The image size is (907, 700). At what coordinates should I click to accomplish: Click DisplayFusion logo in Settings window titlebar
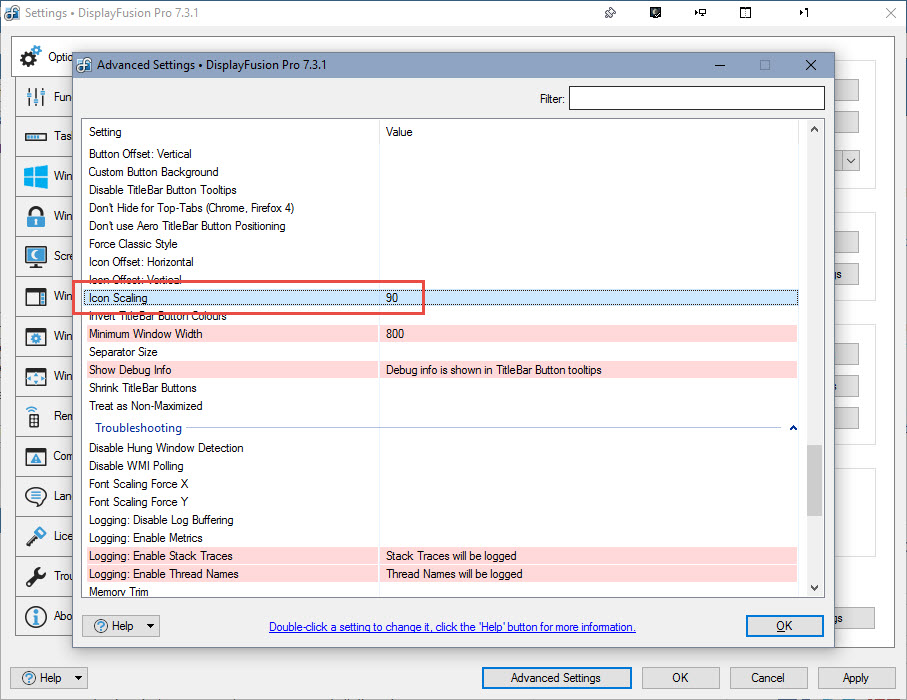click(12, 13)
